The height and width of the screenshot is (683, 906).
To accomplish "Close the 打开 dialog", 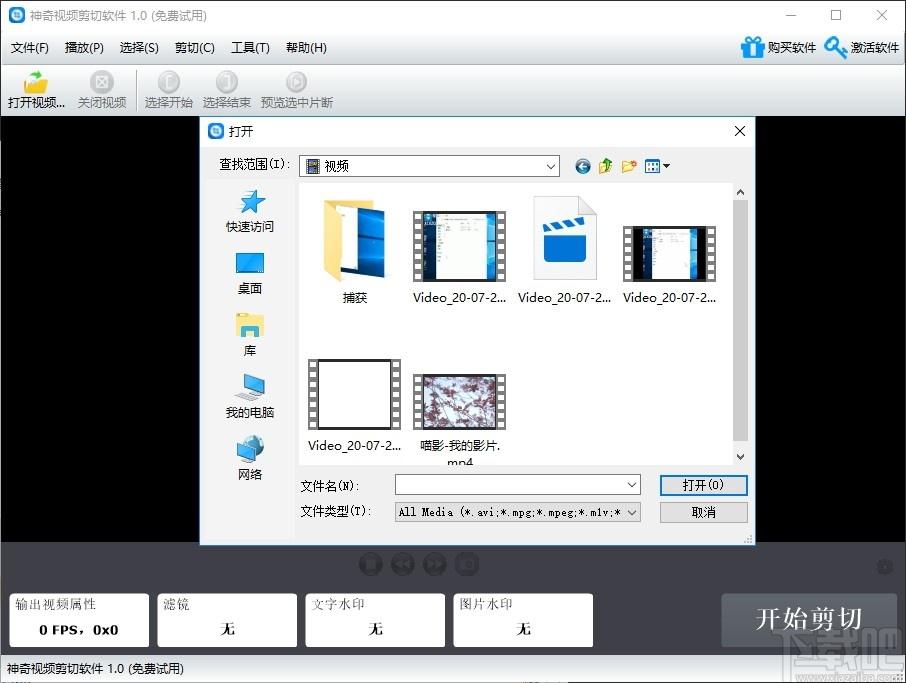I will [x=740, y=131].
